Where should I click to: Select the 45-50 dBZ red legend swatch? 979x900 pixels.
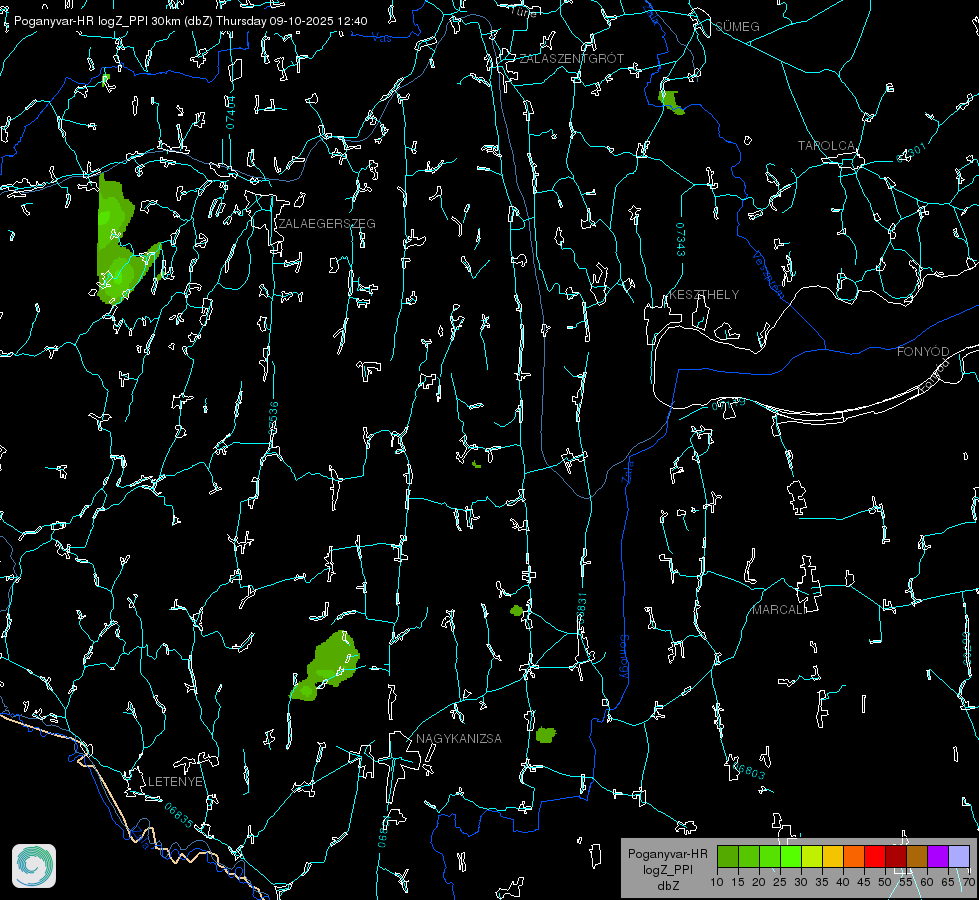[x=875, y=856]
